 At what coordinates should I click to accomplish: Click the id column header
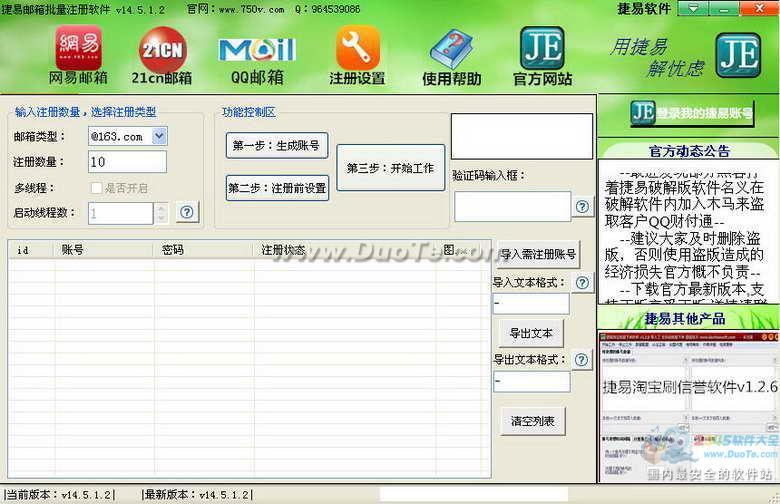click(31, 250)
